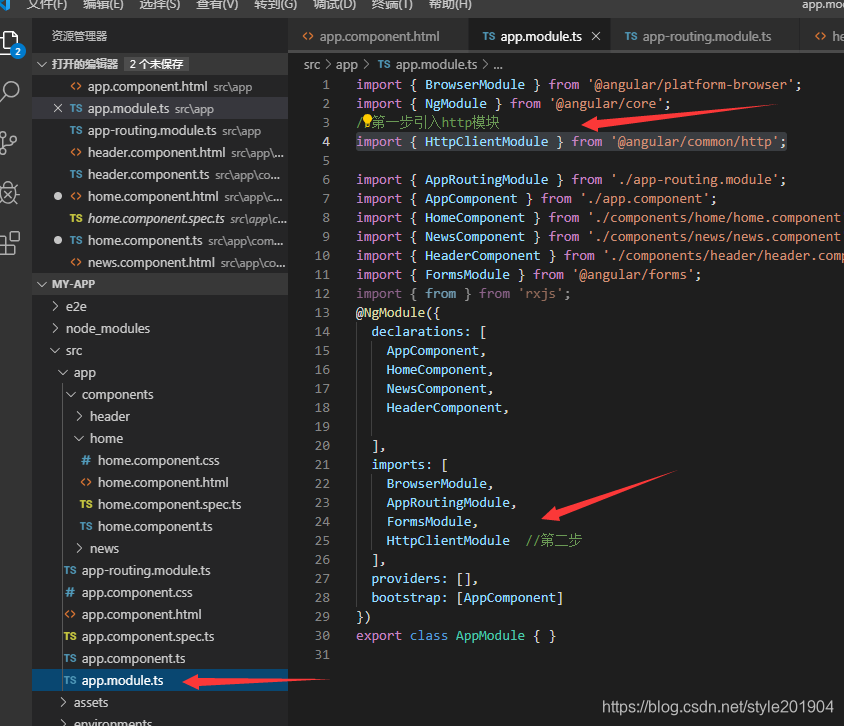Open the Explorer view in the activity bar
844x726 pixels.
pyautogui.click(x=13, y=43)
